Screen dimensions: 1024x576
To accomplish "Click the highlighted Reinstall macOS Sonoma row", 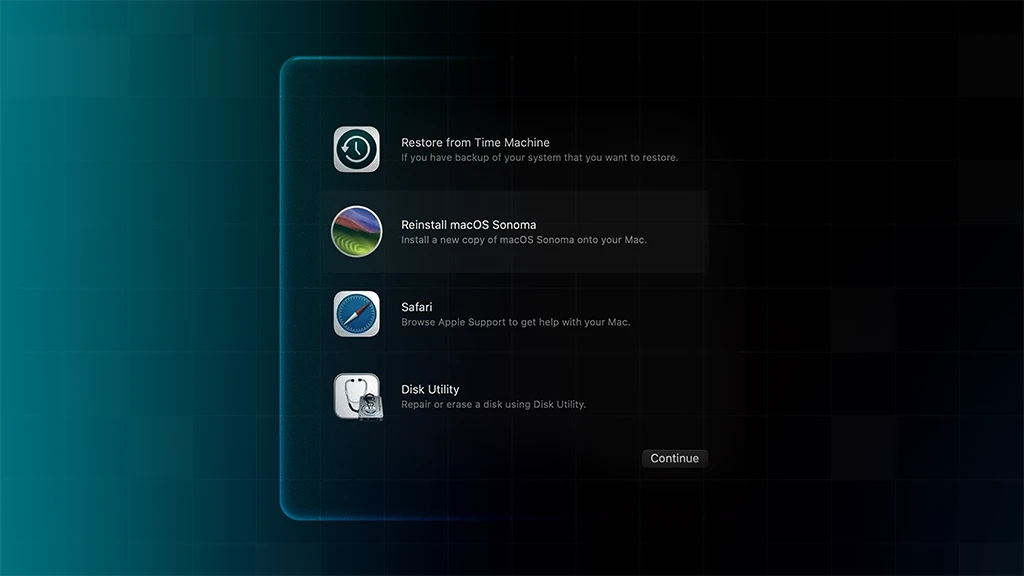I will pyautogui.click(x=512, y=231).
